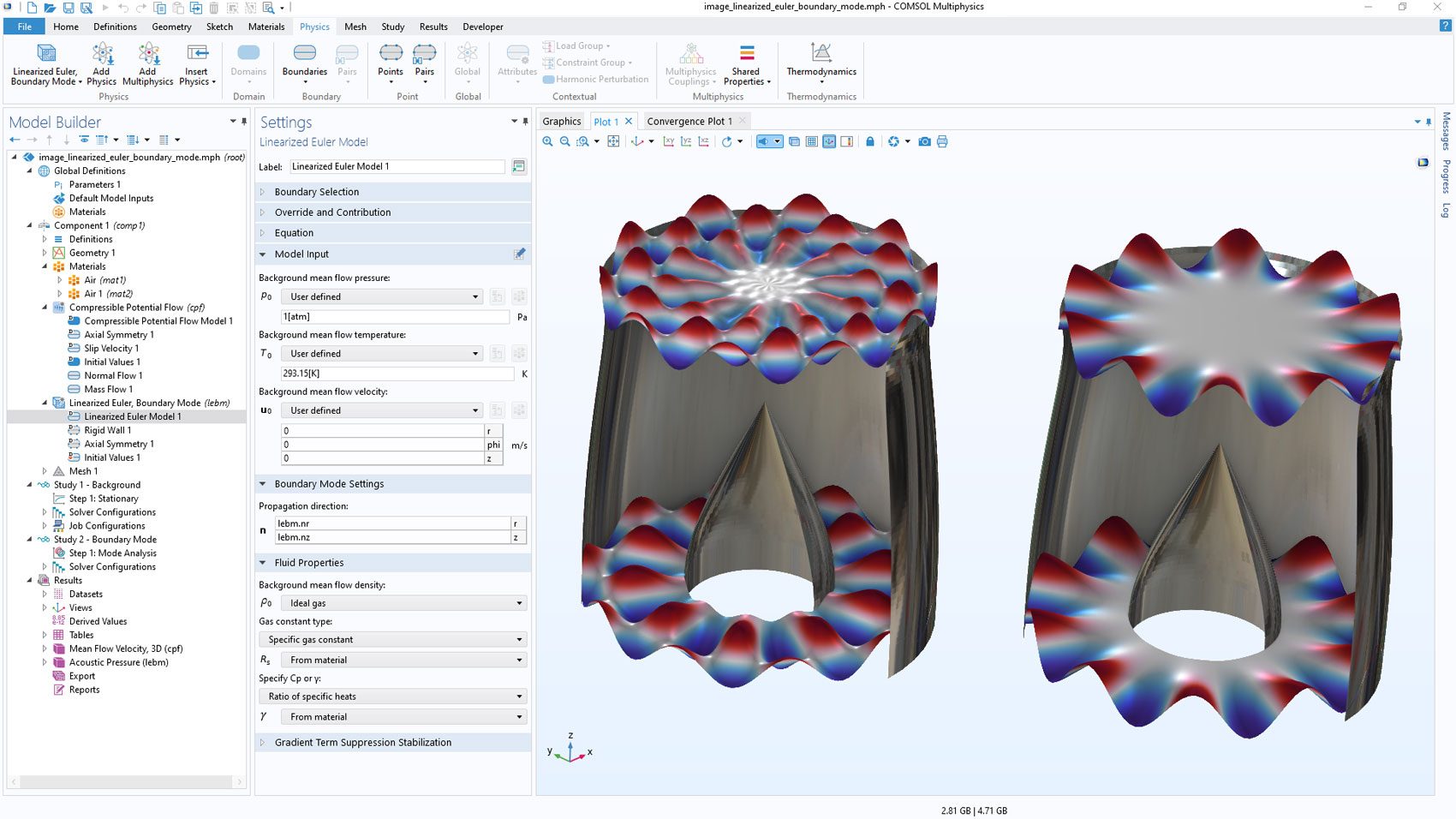The width and height of the screenshot is (1456, 819).
Task: Click the Add Physics ribbon icon
Action: point(102,64)
